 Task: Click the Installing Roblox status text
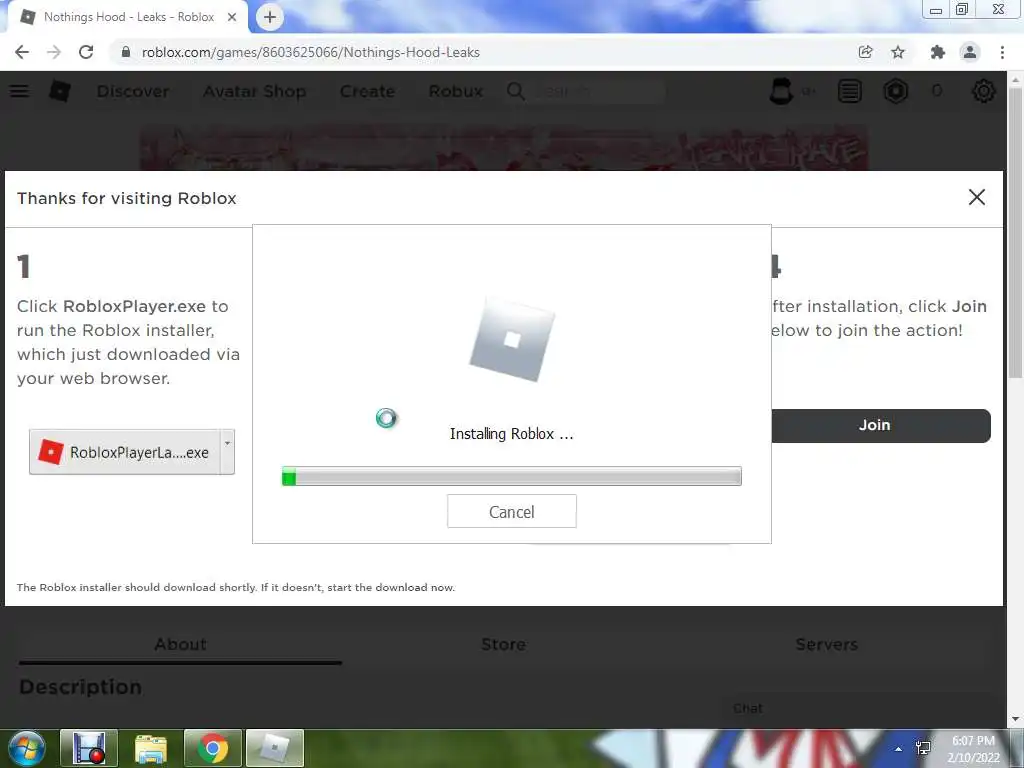coord(511,434)
